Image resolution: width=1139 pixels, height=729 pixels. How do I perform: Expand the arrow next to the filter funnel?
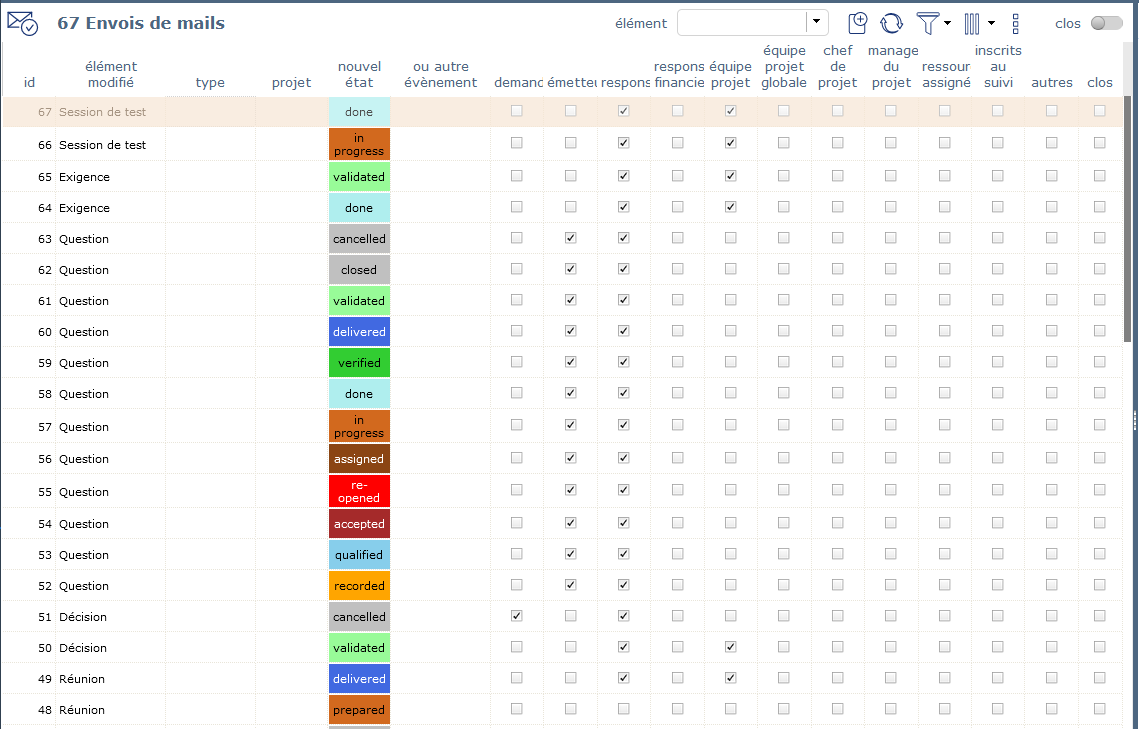coord(947,23)
